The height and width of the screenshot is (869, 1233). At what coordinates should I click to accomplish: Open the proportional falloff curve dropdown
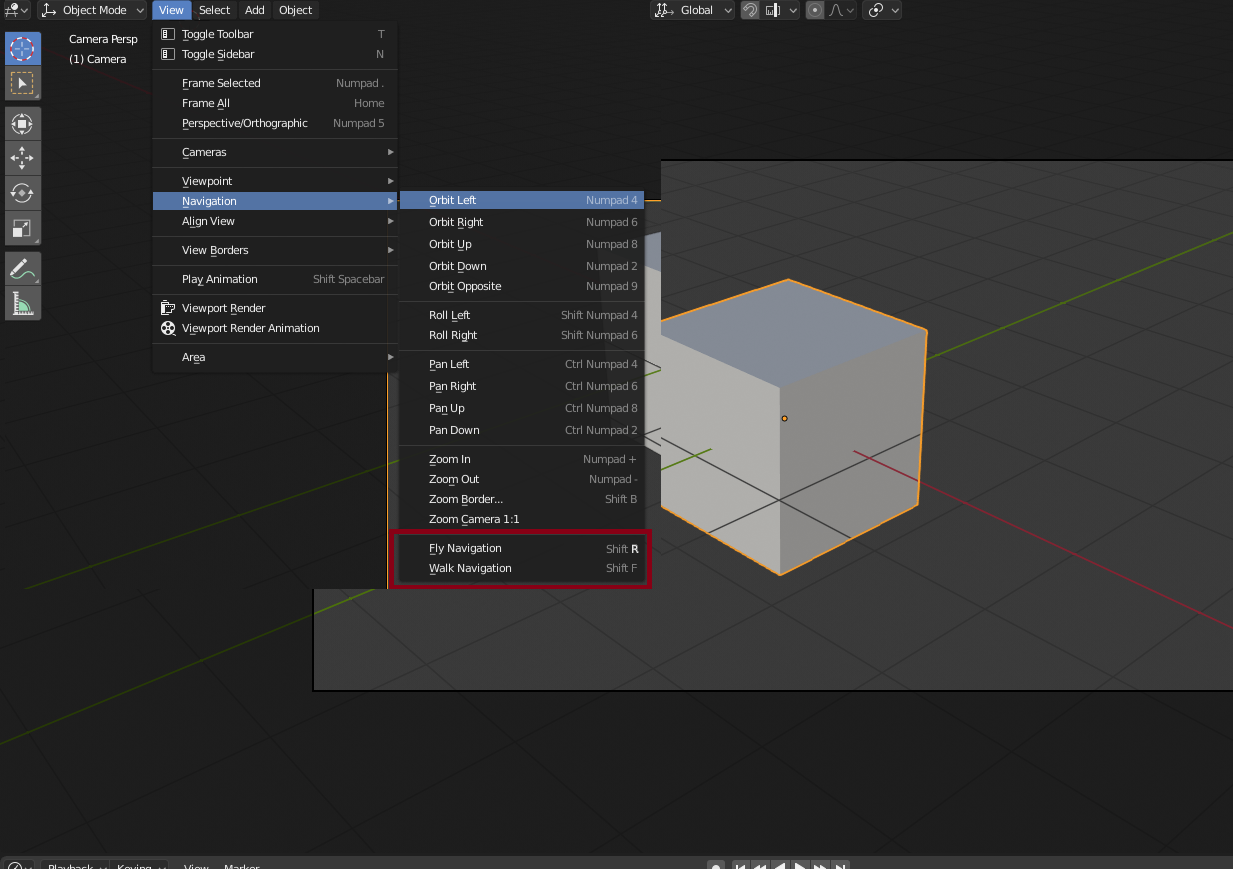pos(842,10)
